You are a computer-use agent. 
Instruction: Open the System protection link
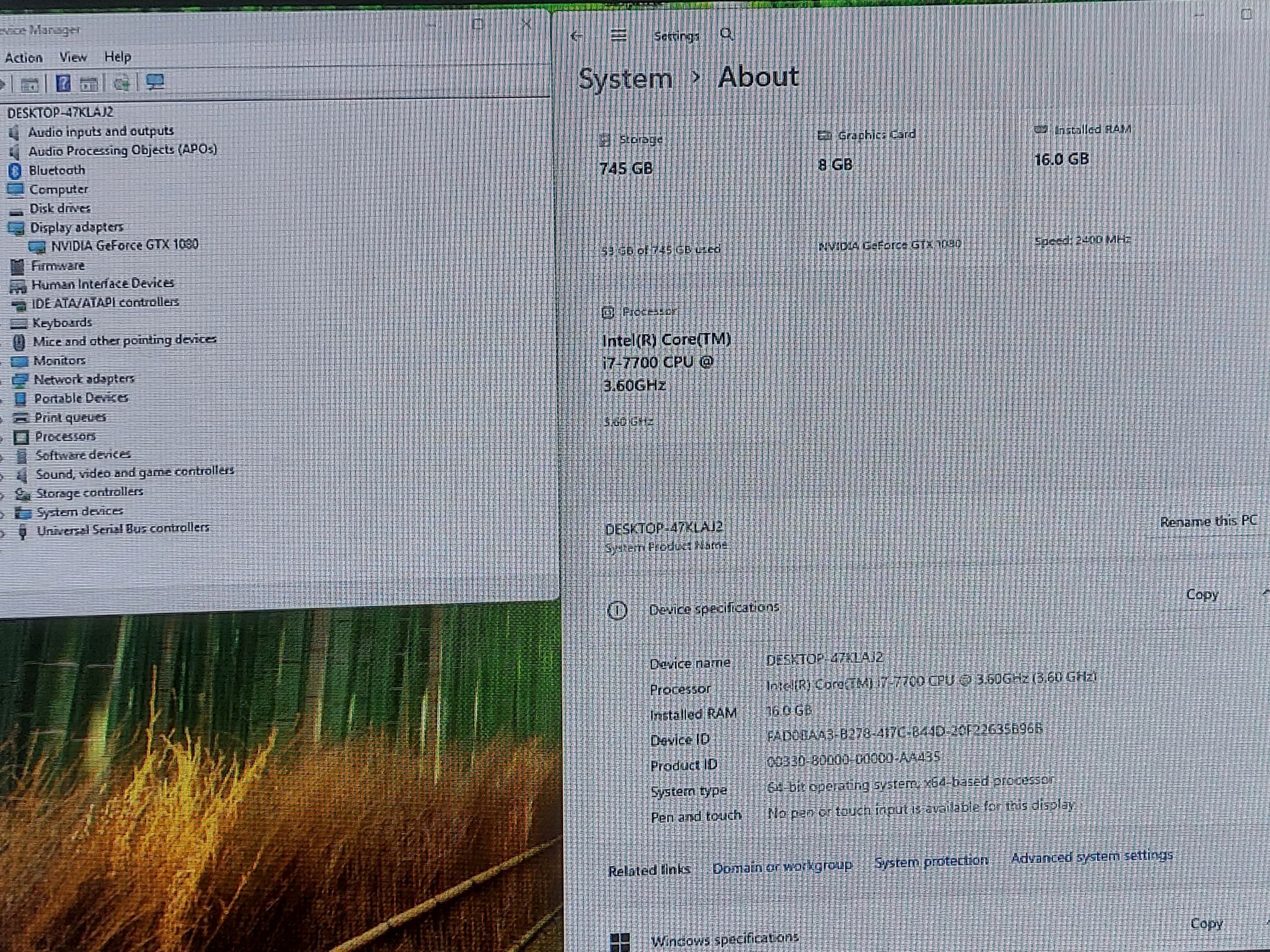tap(931, 861)
